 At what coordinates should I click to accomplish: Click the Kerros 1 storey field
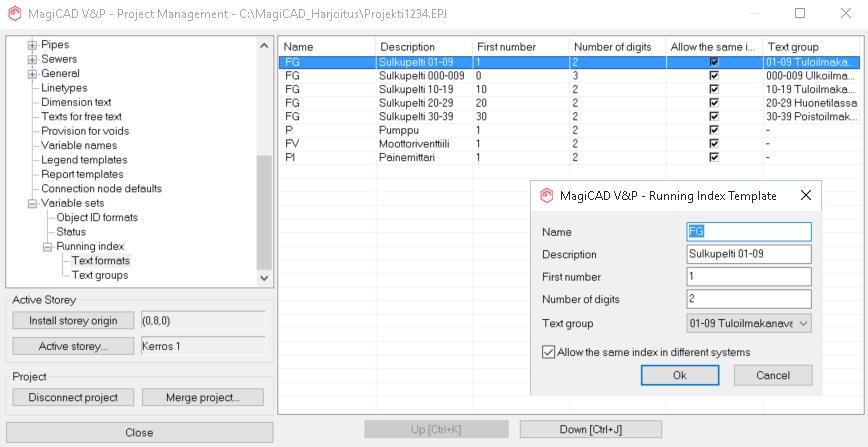point(203,346)
